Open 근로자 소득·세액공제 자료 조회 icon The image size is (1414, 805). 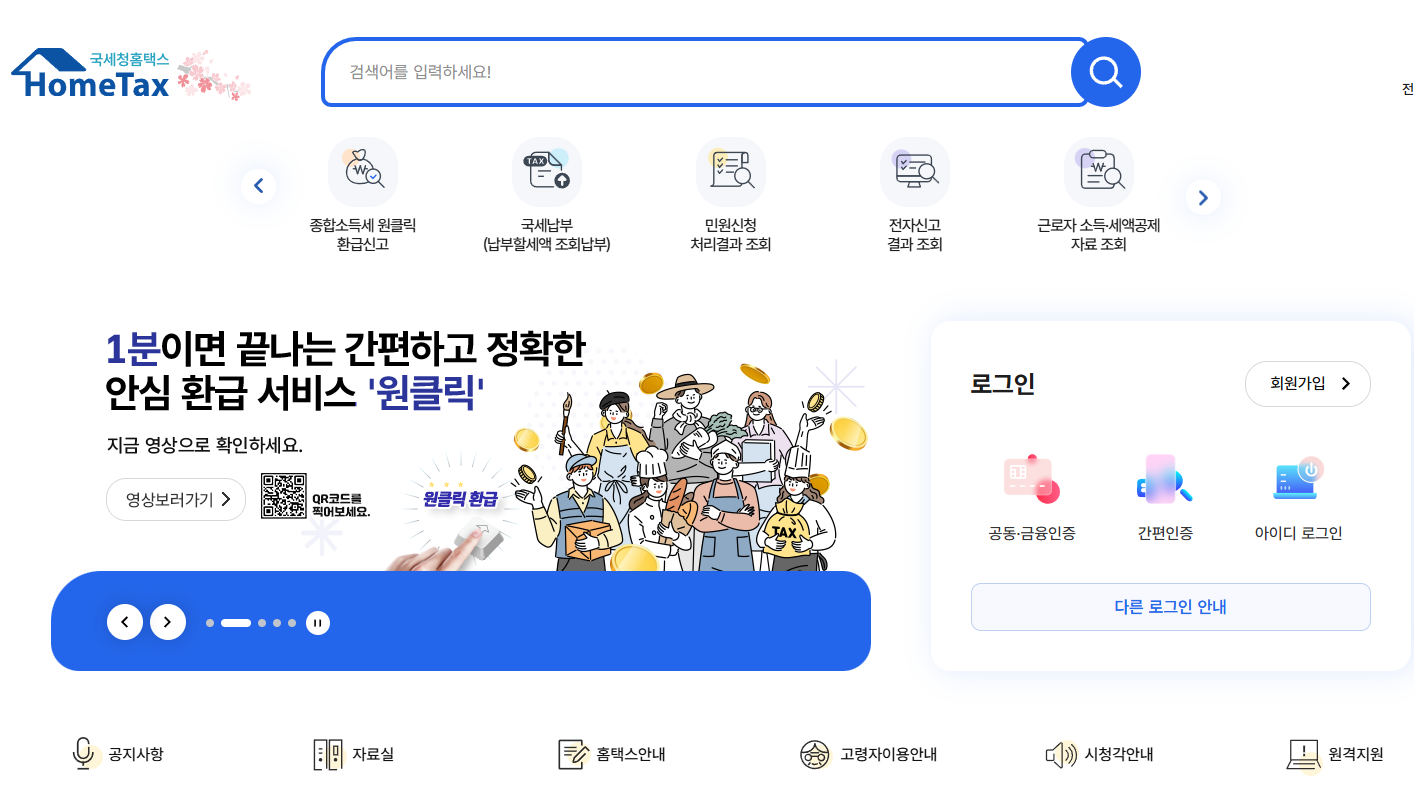1099,172
